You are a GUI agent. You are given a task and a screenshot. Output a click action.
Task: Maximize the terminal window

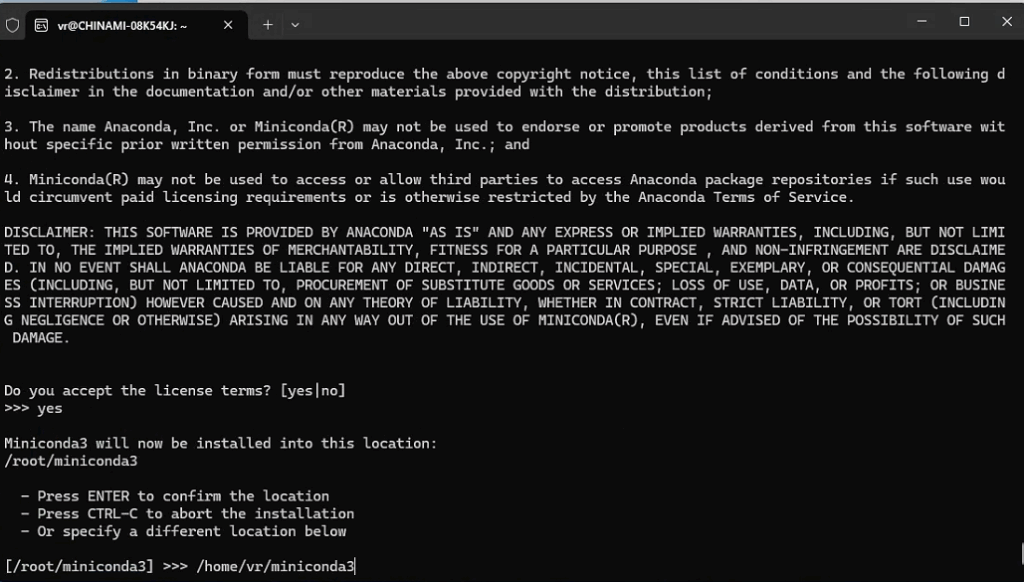[964, 21]
